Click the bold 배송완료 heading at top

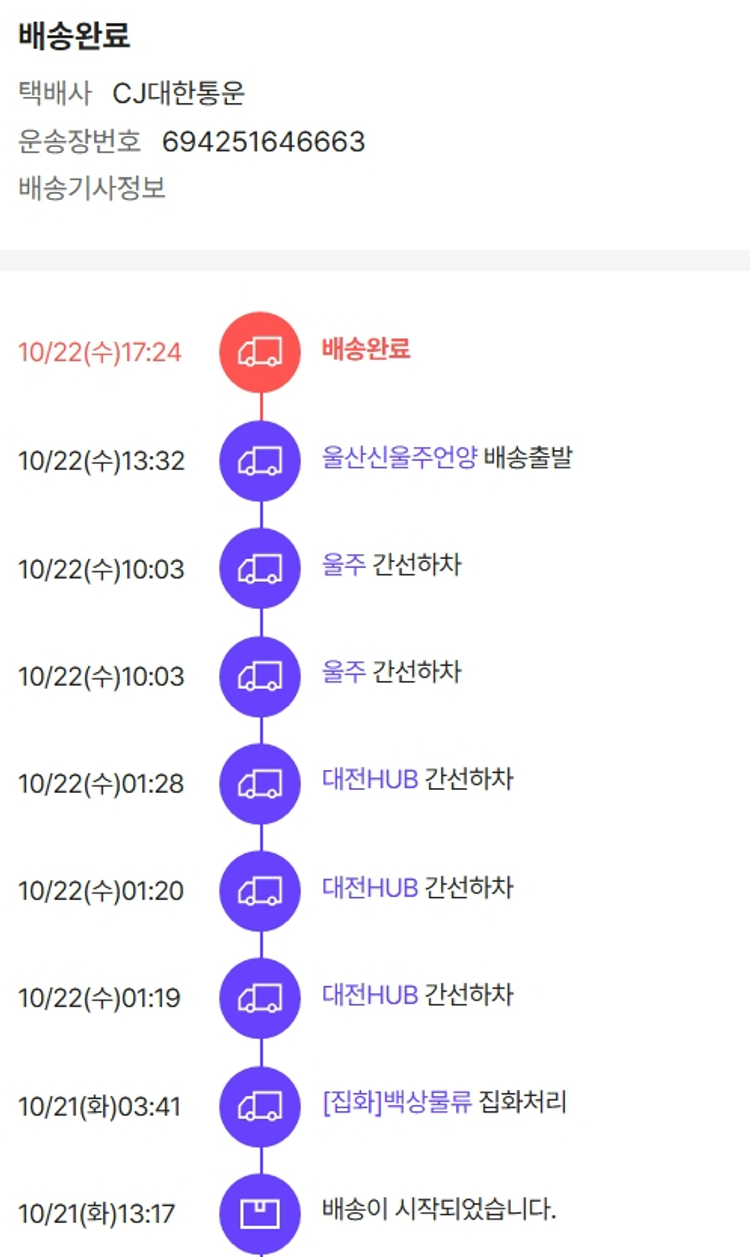point(74,36)
